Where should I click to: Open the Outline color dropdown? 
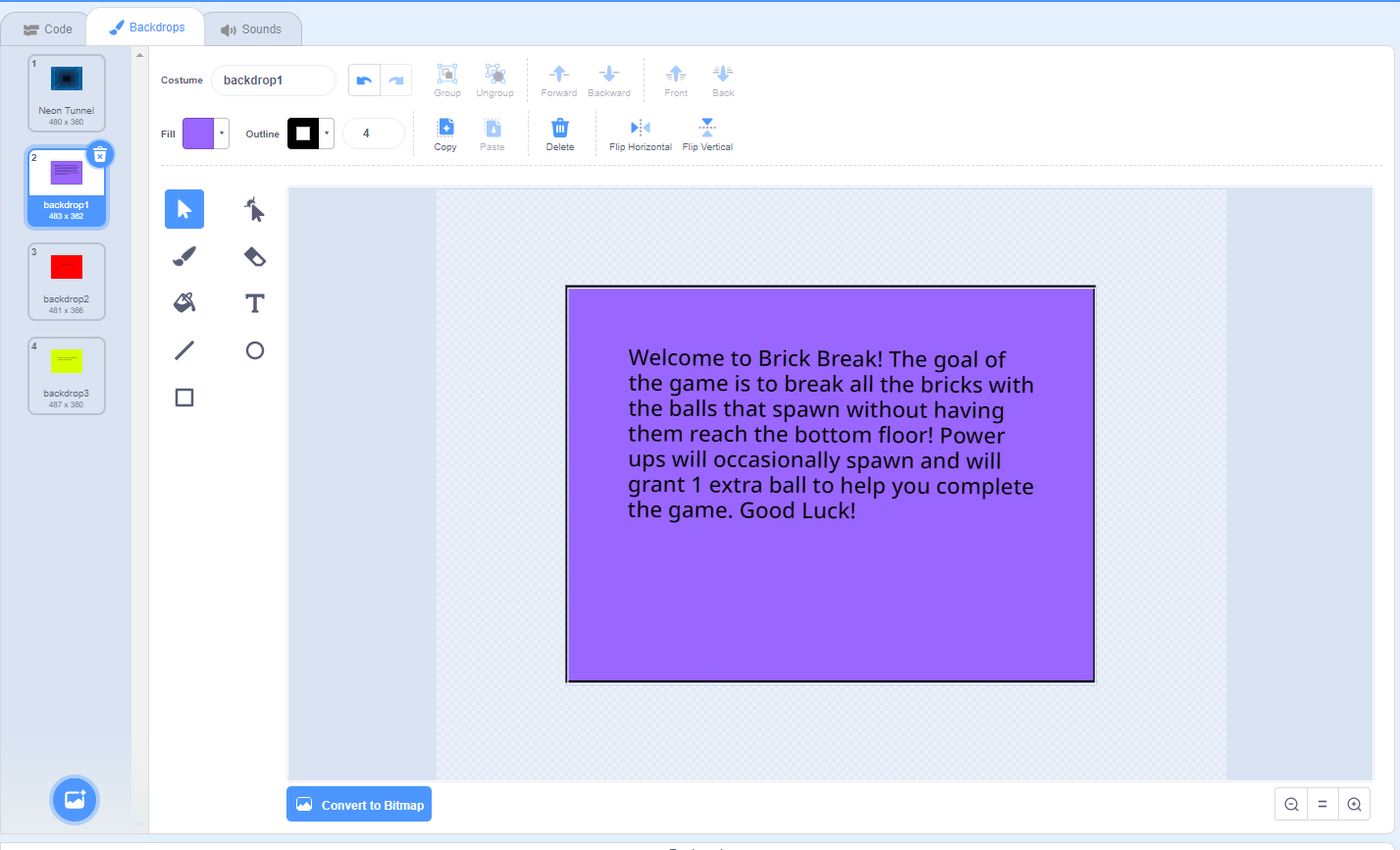click(325, 133)
